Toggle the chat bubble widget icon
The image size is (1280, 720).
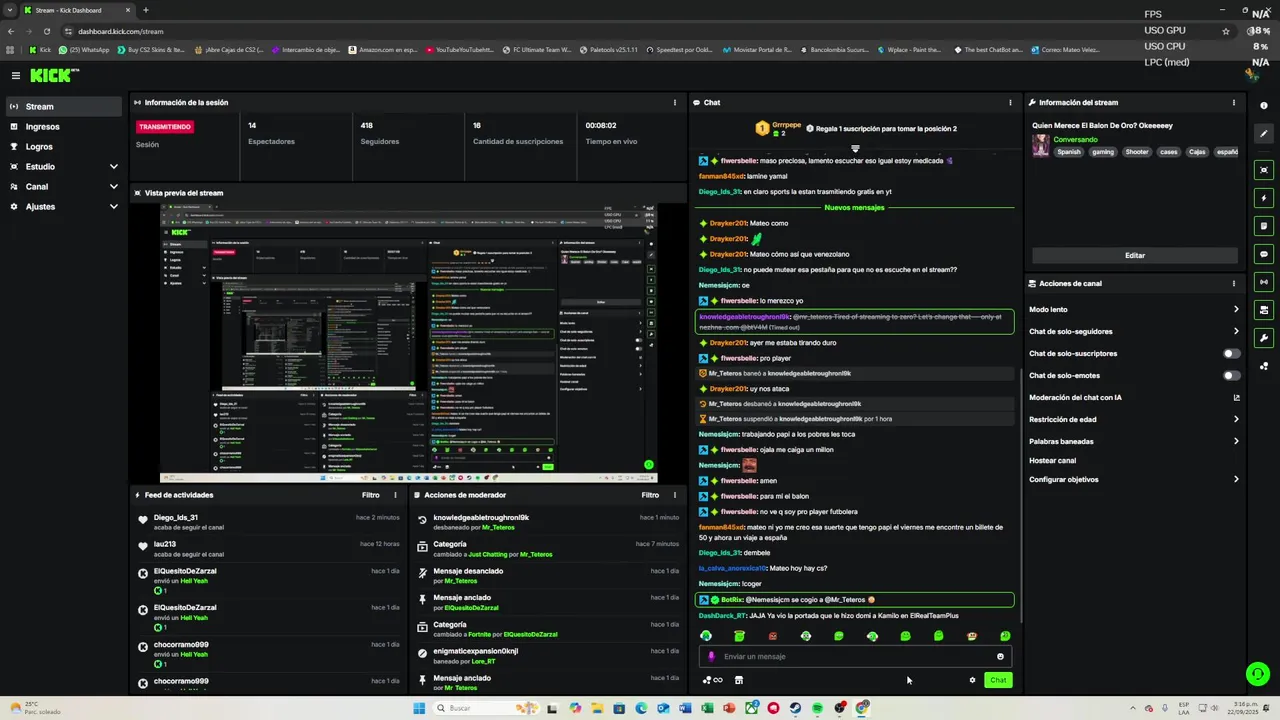tap(1264, 254)
